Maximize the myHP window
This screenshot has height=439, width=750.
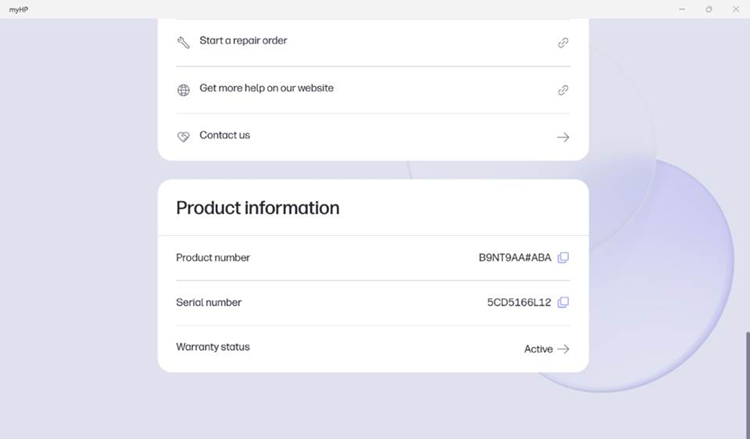(x=709, y=9)
